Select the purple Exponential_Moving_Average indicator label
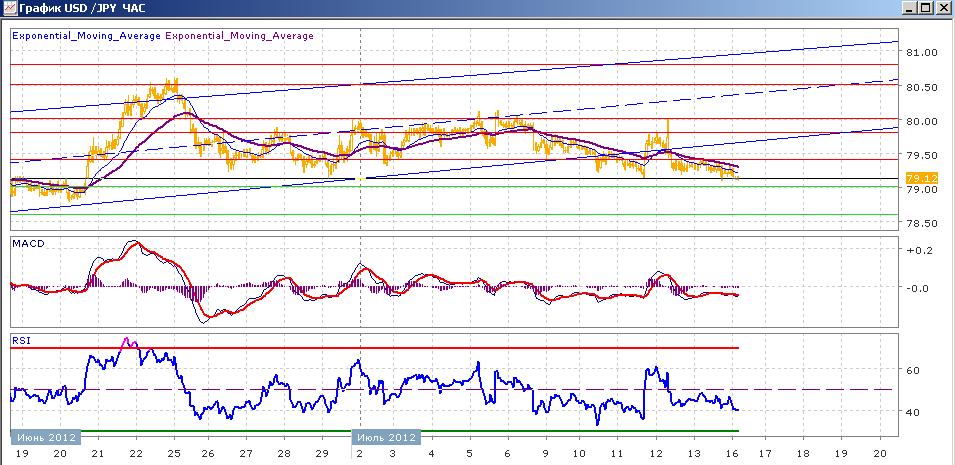 (x=239, y=36)
